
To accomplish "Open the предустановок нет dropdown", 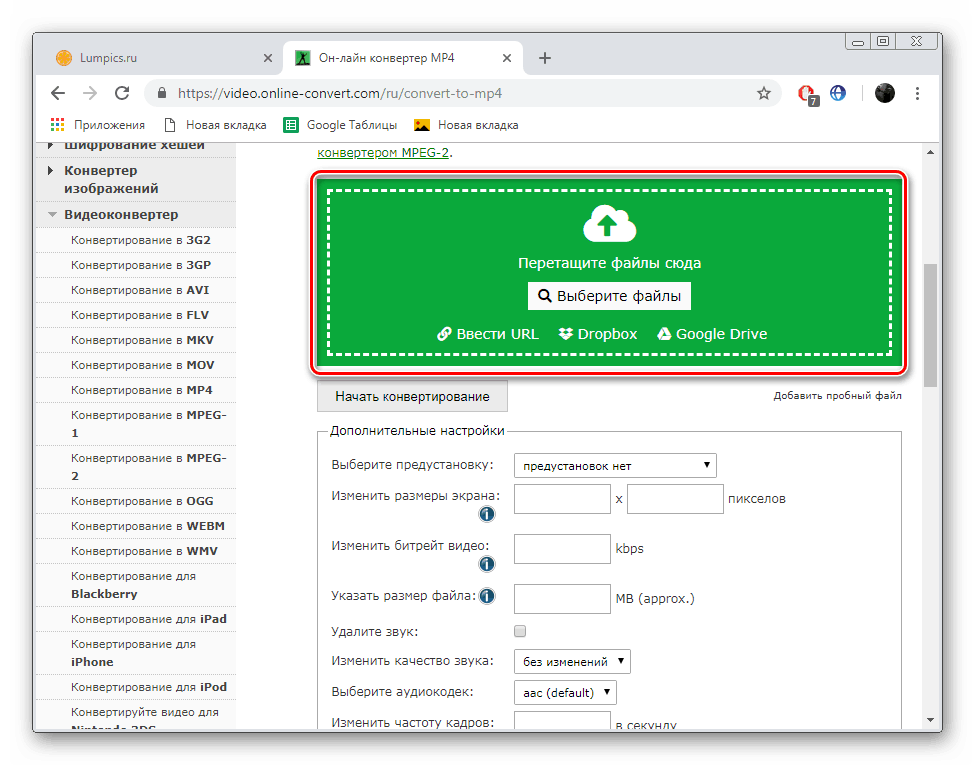I will coord(614,465).
